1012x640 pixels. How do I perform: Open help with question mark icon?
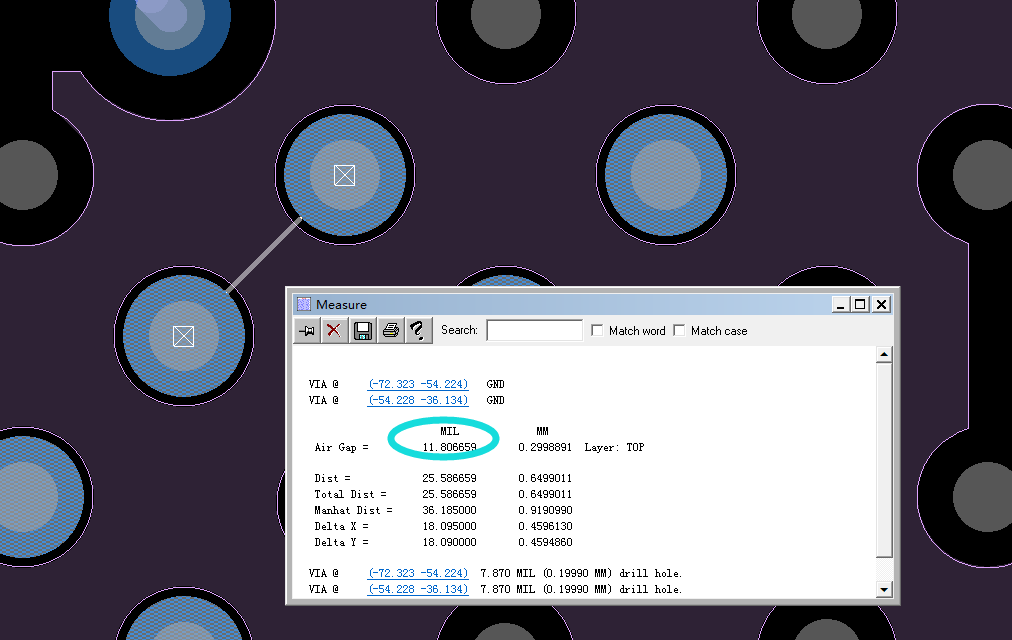tap(418, 331)
